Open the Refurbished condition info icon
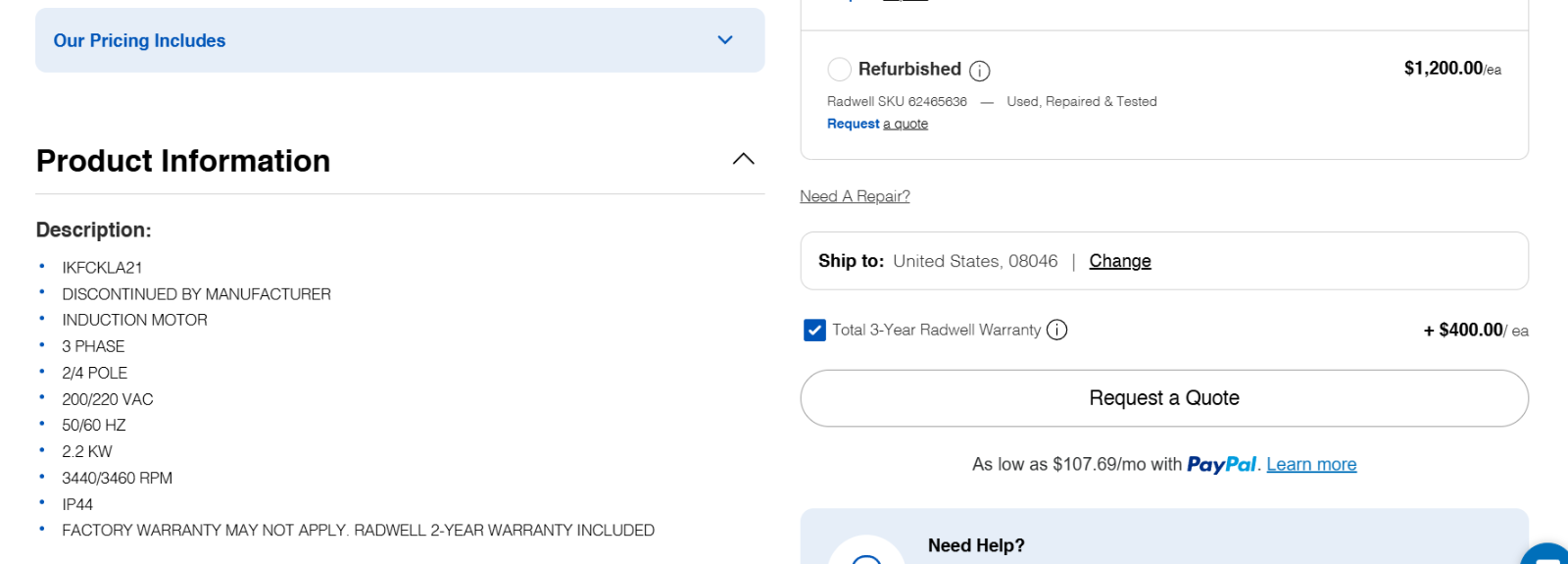Screen dimensions: 1568x564 tap(979, 71)
